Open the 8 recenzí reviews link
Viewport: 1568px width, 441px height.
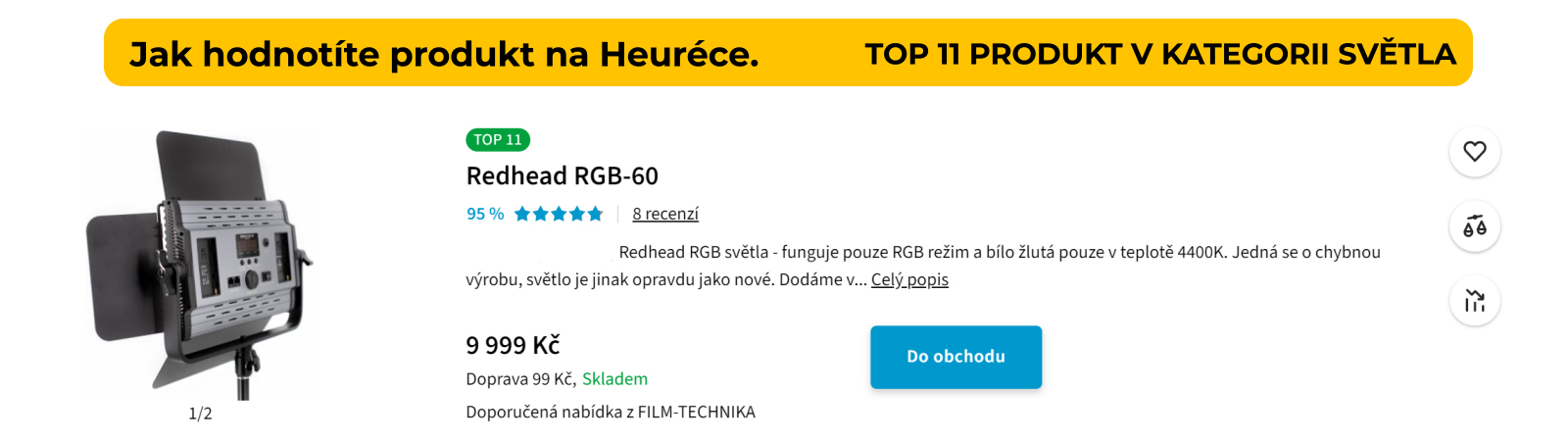click(x=665, y=214)
